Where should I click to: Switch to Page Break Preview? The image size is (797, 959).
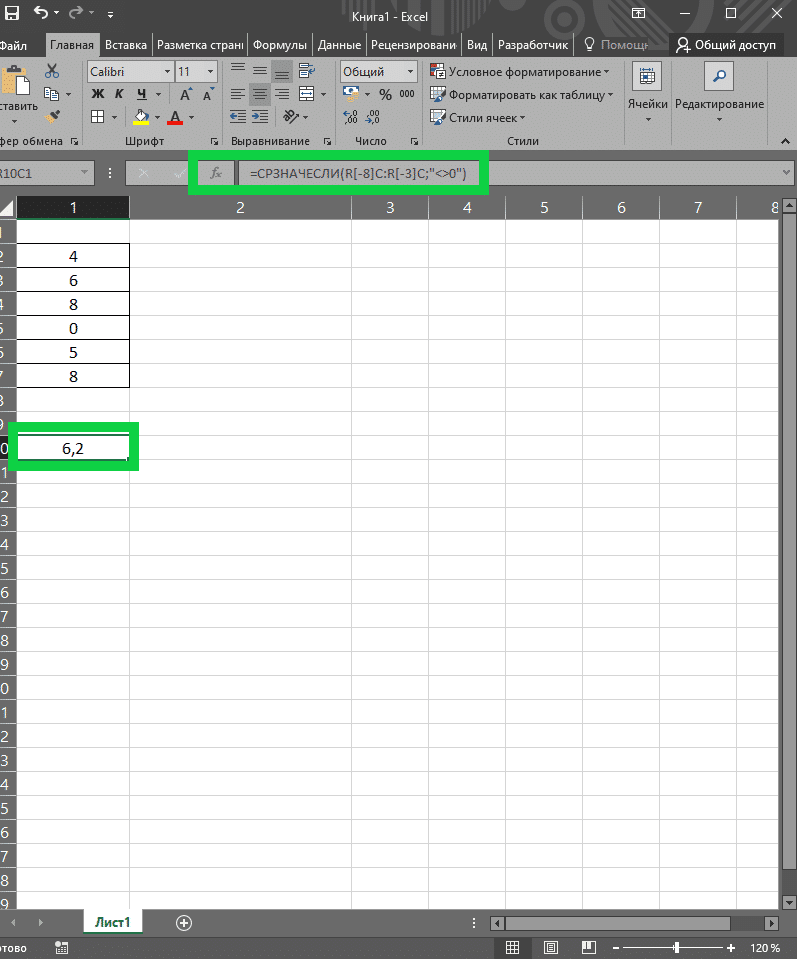coord(588,948)
